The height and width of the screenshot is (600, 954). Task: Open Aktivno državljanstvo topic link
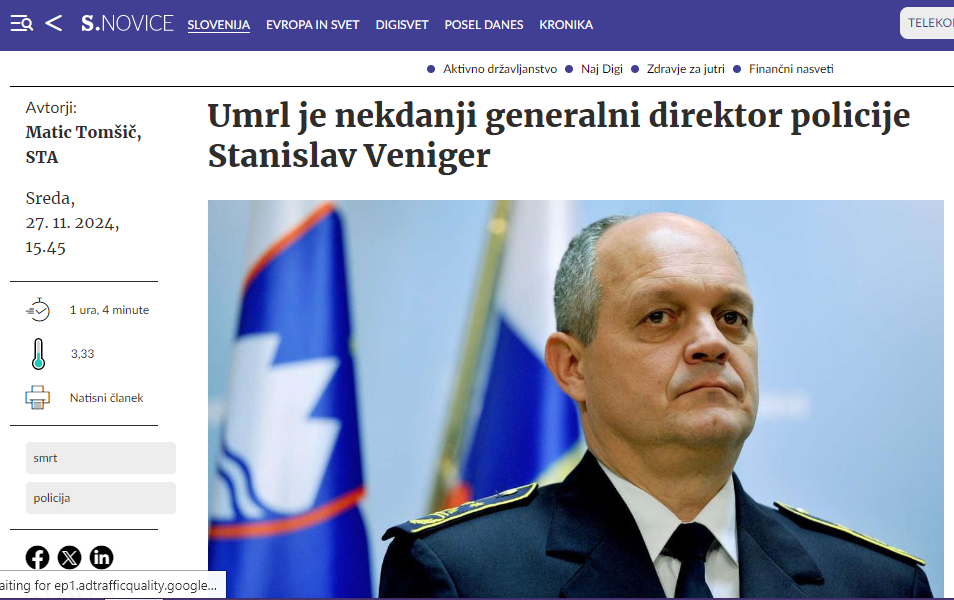pyautogui.click(x=500, y=69)
